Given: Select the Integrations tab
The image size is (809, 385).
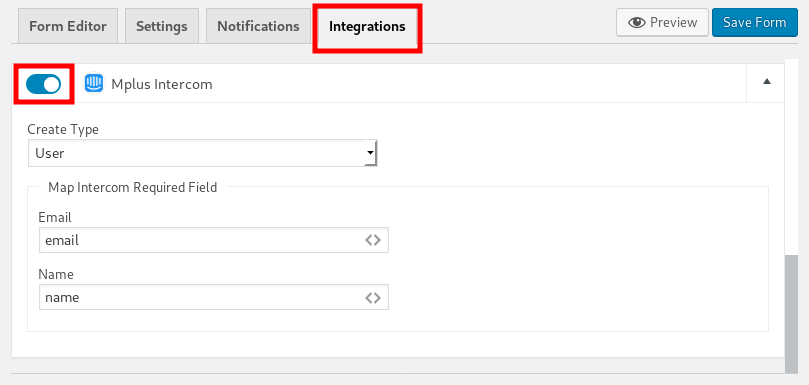Looking at the screenshot, I should coord(367,26).
